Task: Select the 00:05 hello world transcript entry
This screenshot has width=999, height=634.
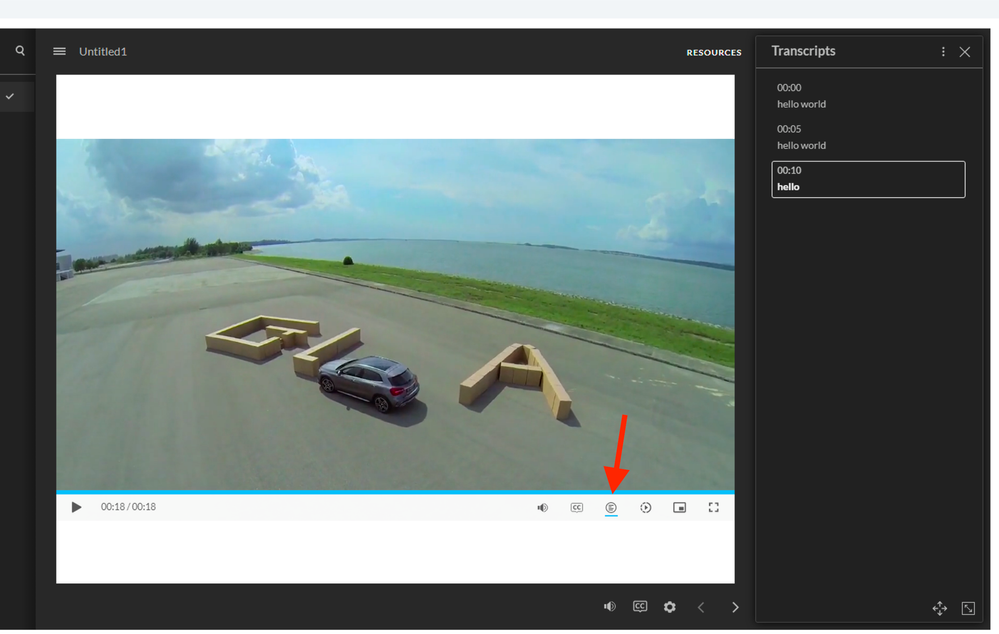Action: click(x=801, y=137)
